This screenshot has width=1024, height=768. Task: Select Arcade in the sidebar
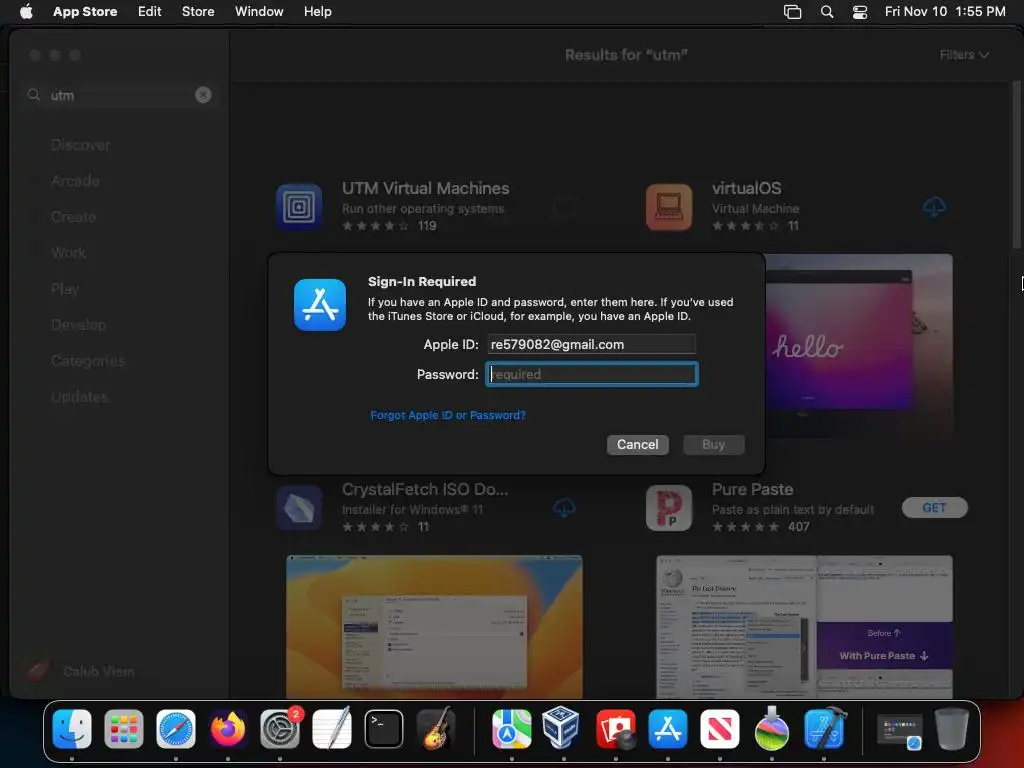[75, 181]
